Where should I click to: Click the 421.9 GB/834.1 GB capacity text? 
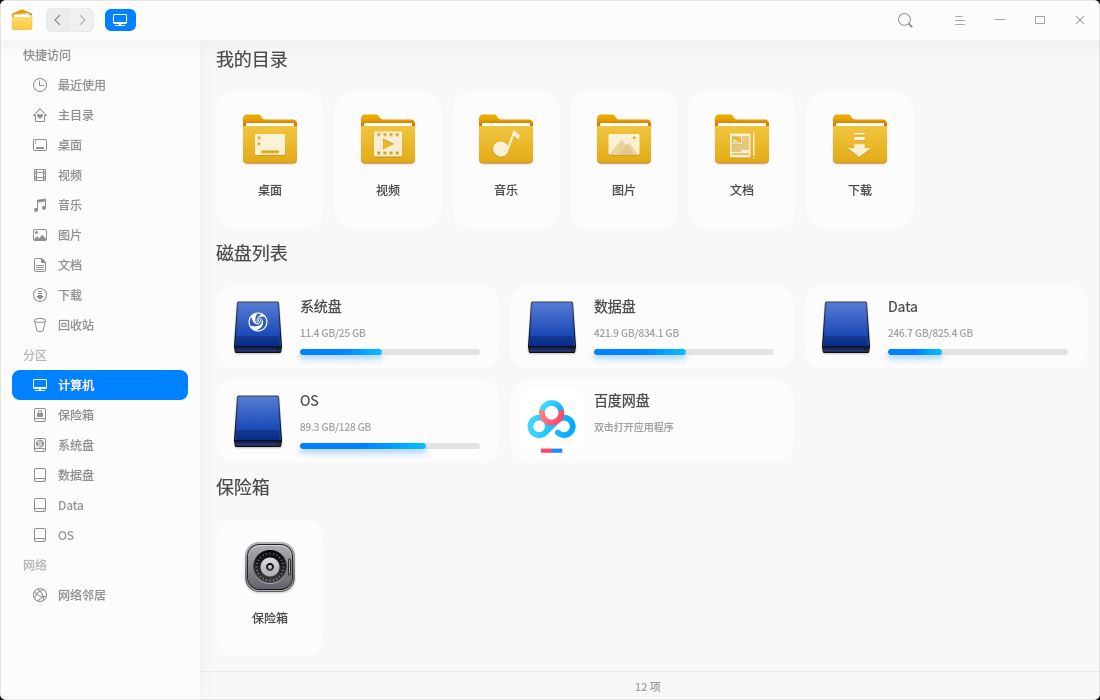636,333
